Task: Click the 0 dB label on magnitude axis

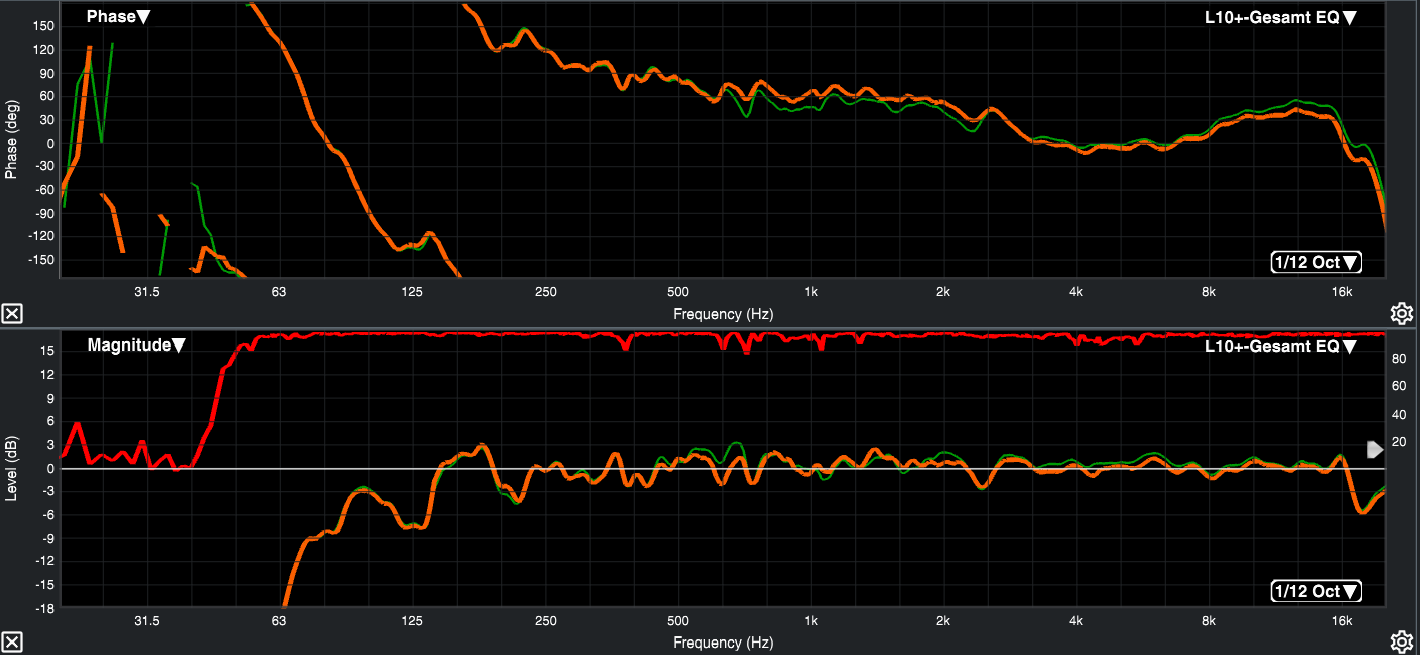Action: 48,468
